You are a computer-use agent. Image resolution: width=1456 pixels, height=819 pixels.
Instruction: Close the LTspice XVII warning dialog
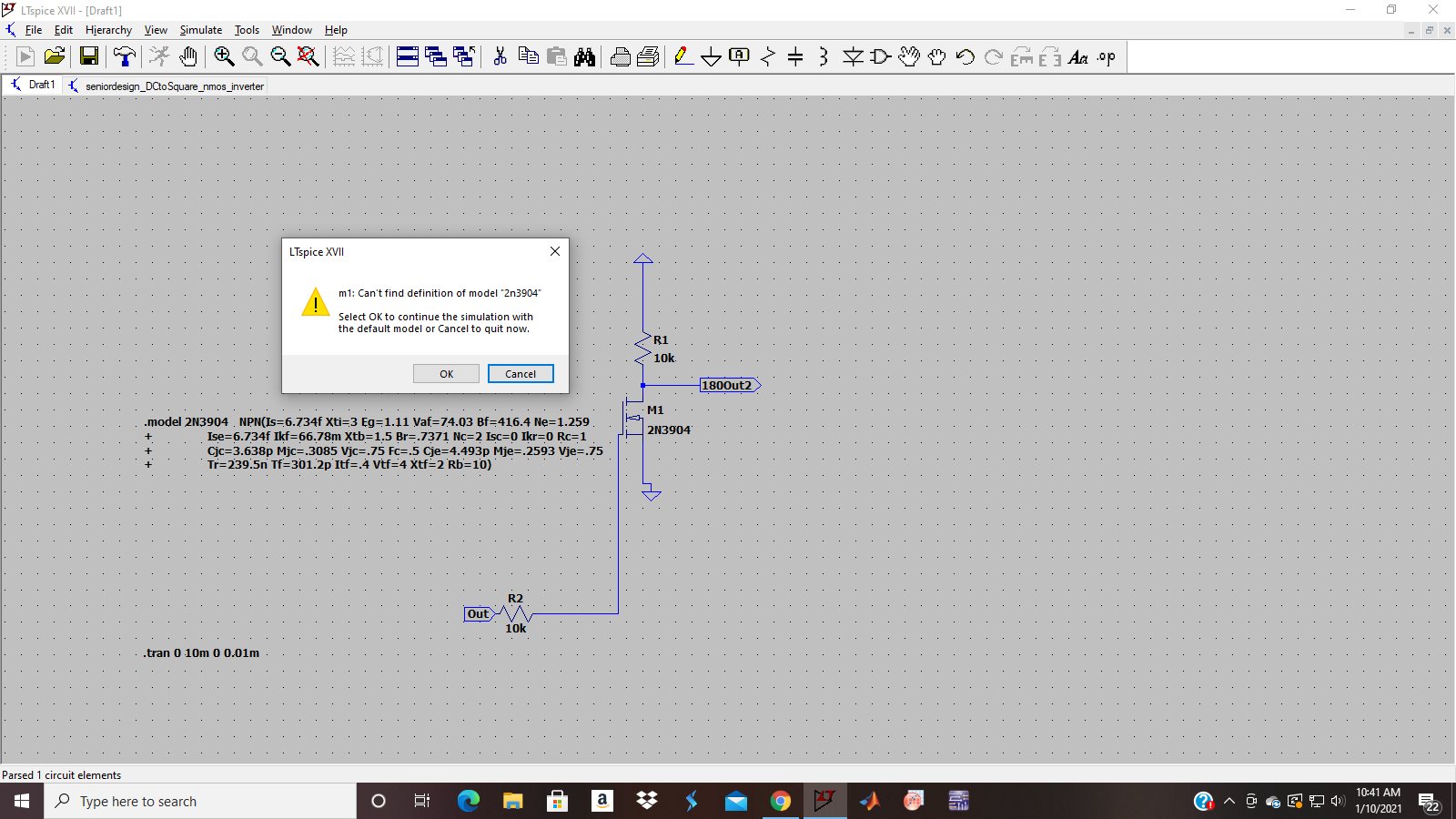pyautogui.click(x=555, y=251)
